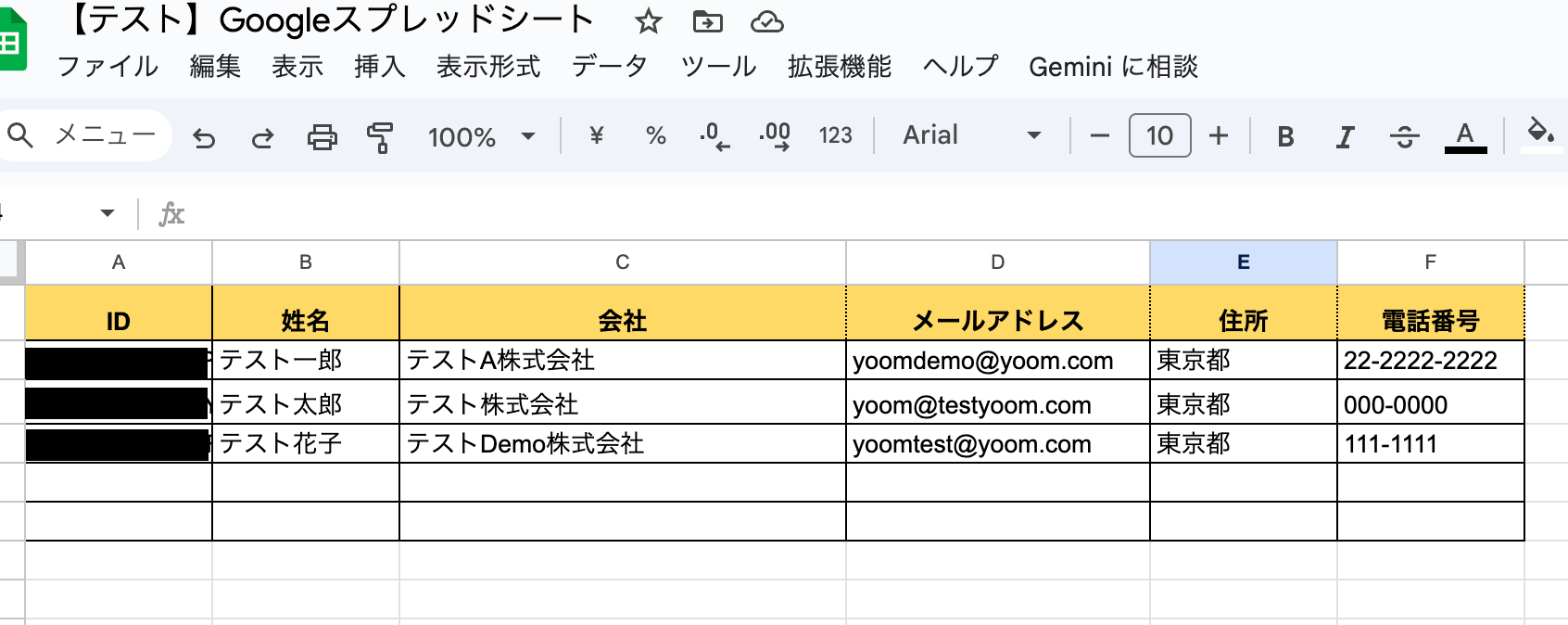
Task: Select the cell テスト一郎
Action: click(x=306, y=361)
